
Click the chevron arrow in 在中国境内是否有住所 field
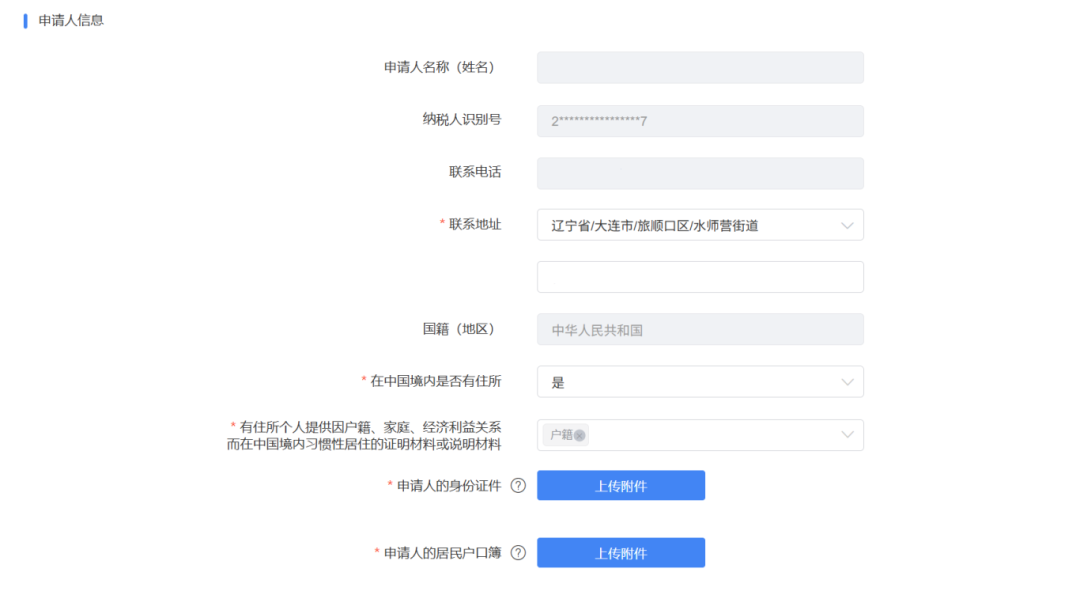point(847,382)
